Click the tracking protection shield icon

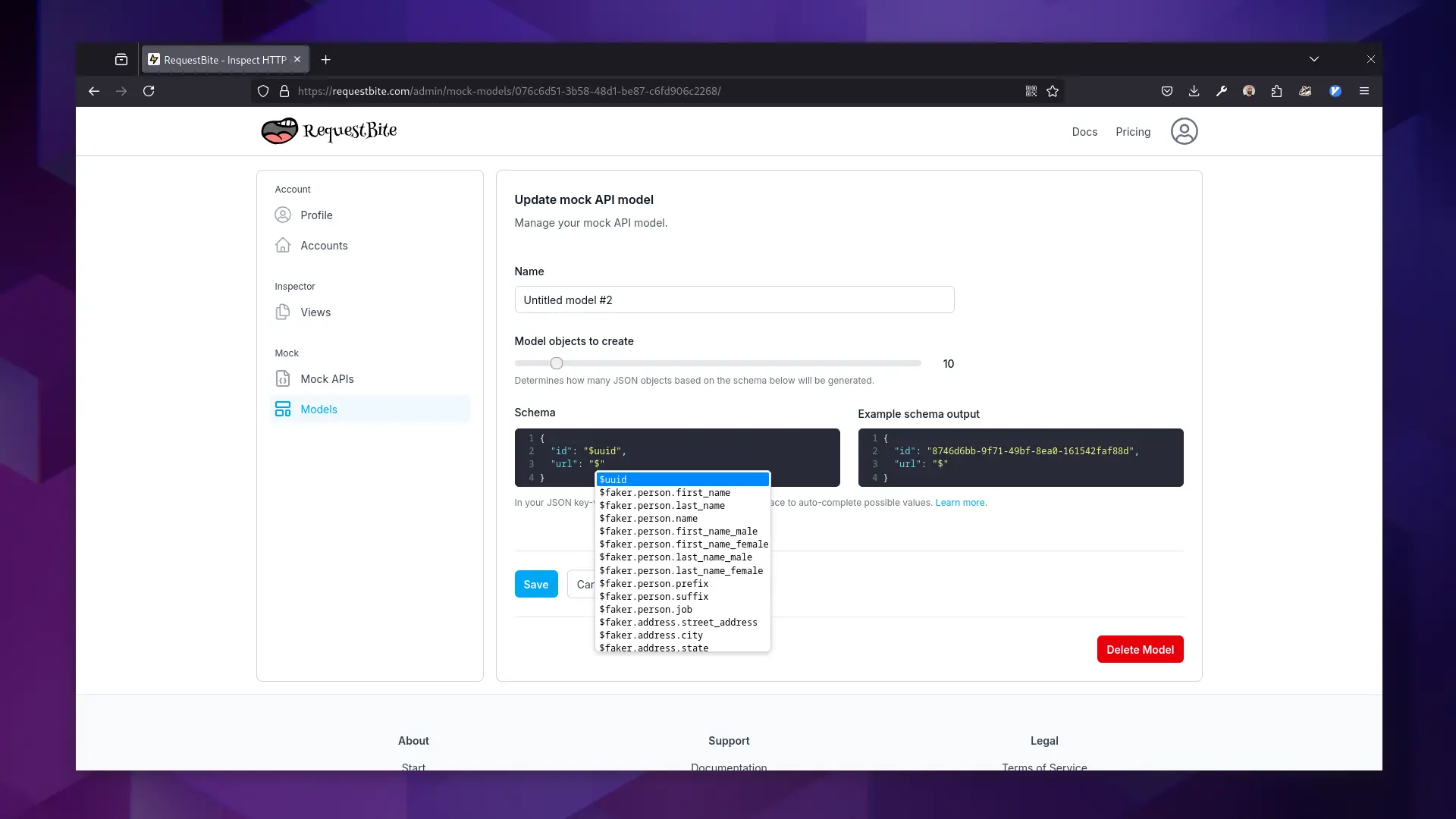tap(263, 91)
